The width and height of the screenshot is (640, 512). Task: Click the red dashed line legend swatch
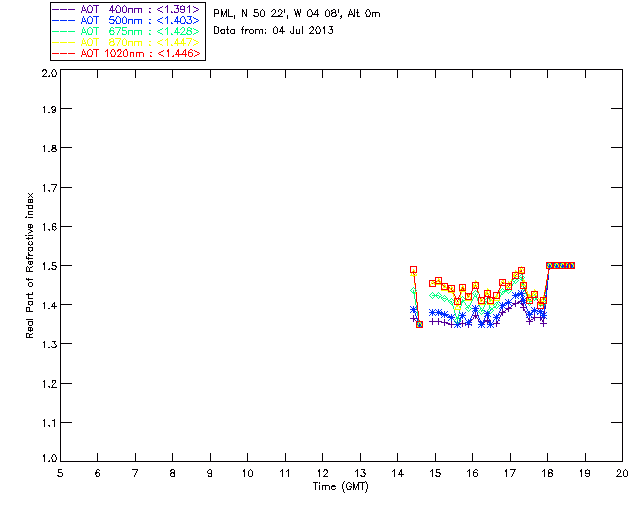point(64,53)
